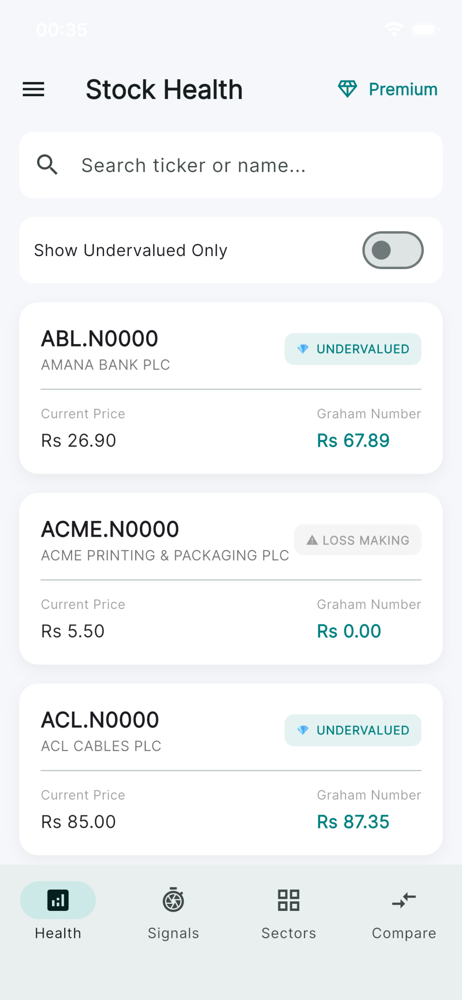Open the ABL.N0000 Amana Bank card
Screen dimensions: 462x1000
point(231,388)
